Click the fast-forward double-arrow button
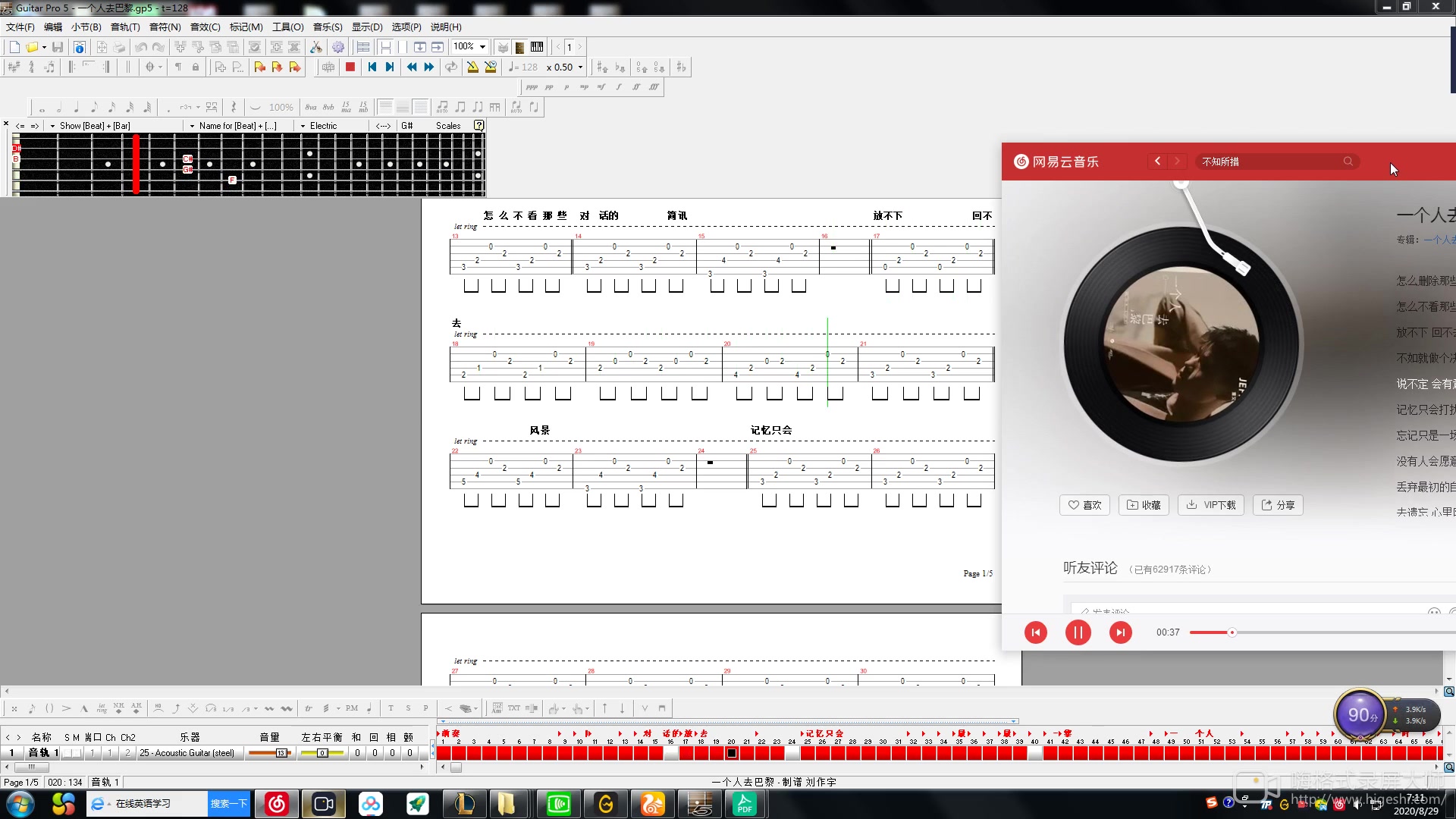1456x819 pixels. (x=429, y=67)
